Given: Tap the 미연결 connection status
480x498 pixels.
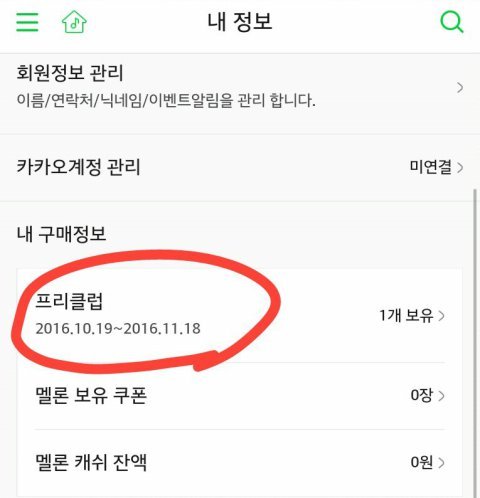Looking at the screenshot, I should [430, 167].
